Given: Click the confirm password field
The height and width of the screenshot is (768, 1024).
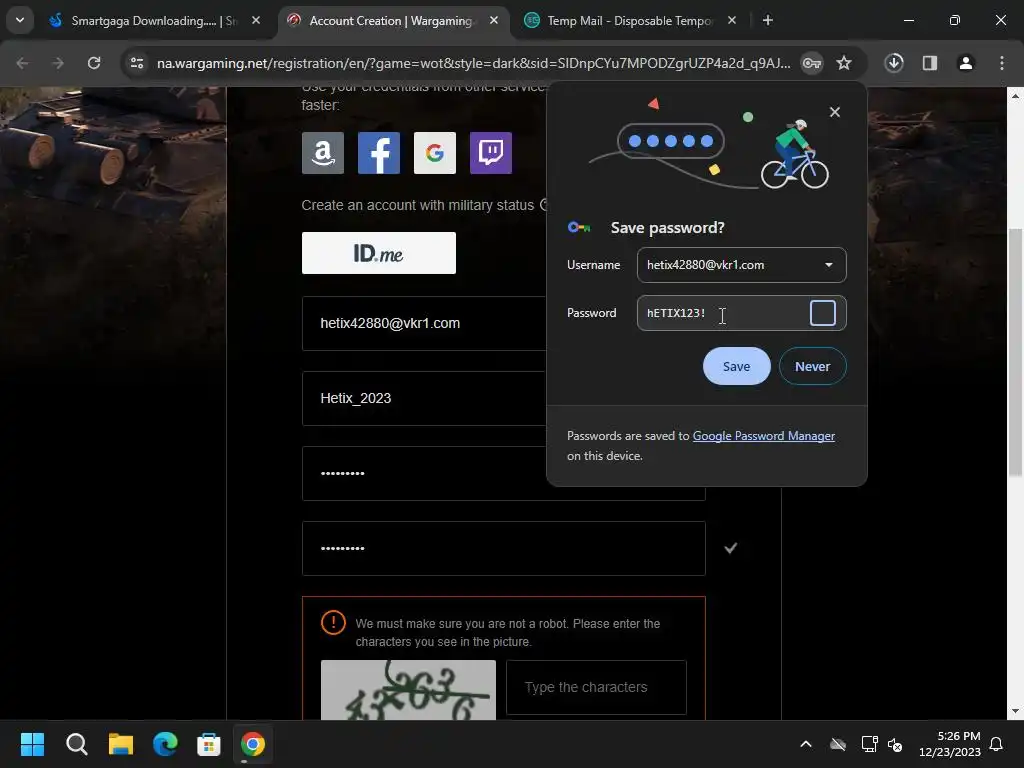Looking at the screenshot, I should point(504,549).
